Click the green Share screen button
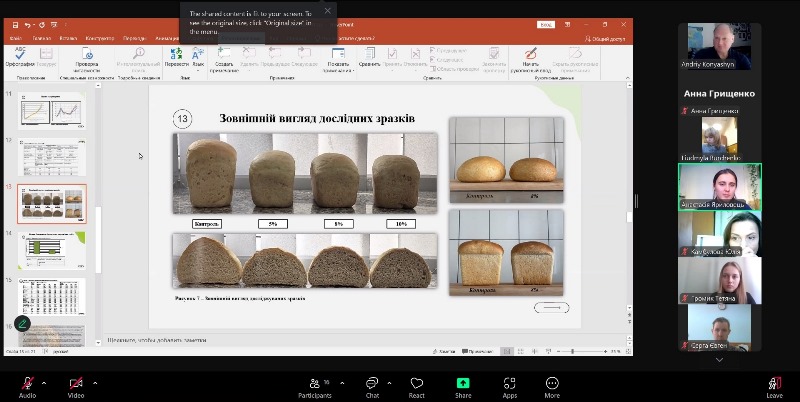The height and width of the screenshot is (402, 800). (463, 384)
